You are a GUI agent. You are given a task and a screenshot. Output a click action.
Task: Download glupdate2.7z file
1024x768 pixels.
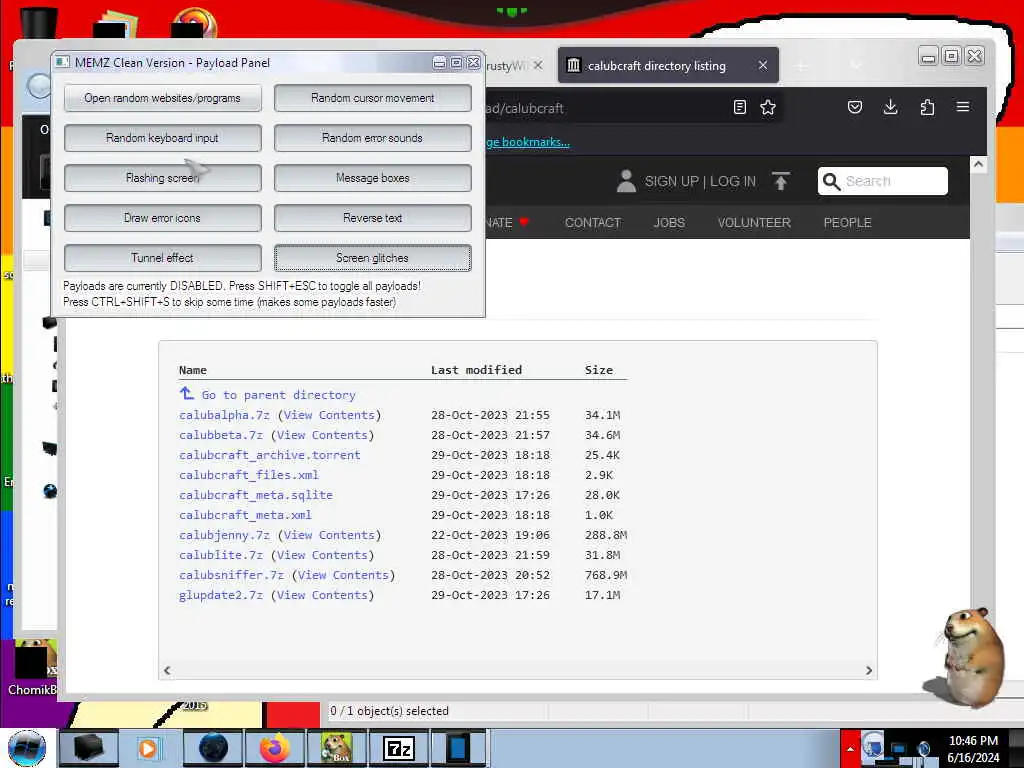(221, 596)
